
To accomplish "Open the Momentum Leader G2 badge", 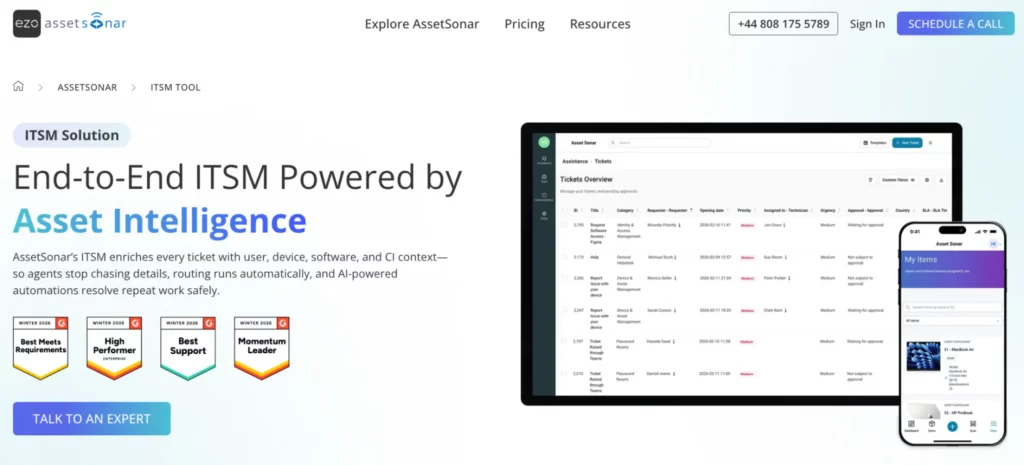I will (x=262, y=348).
